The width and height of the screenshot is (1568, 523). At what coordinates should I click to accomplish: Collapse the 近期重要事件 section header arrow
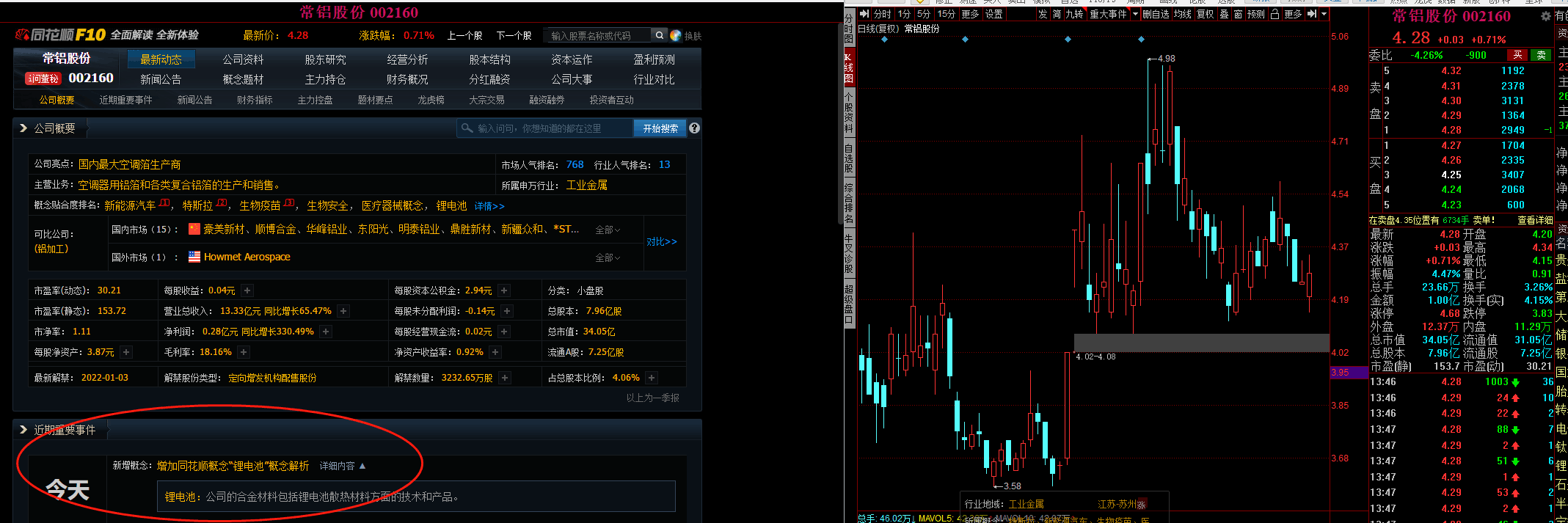[23, 430]
